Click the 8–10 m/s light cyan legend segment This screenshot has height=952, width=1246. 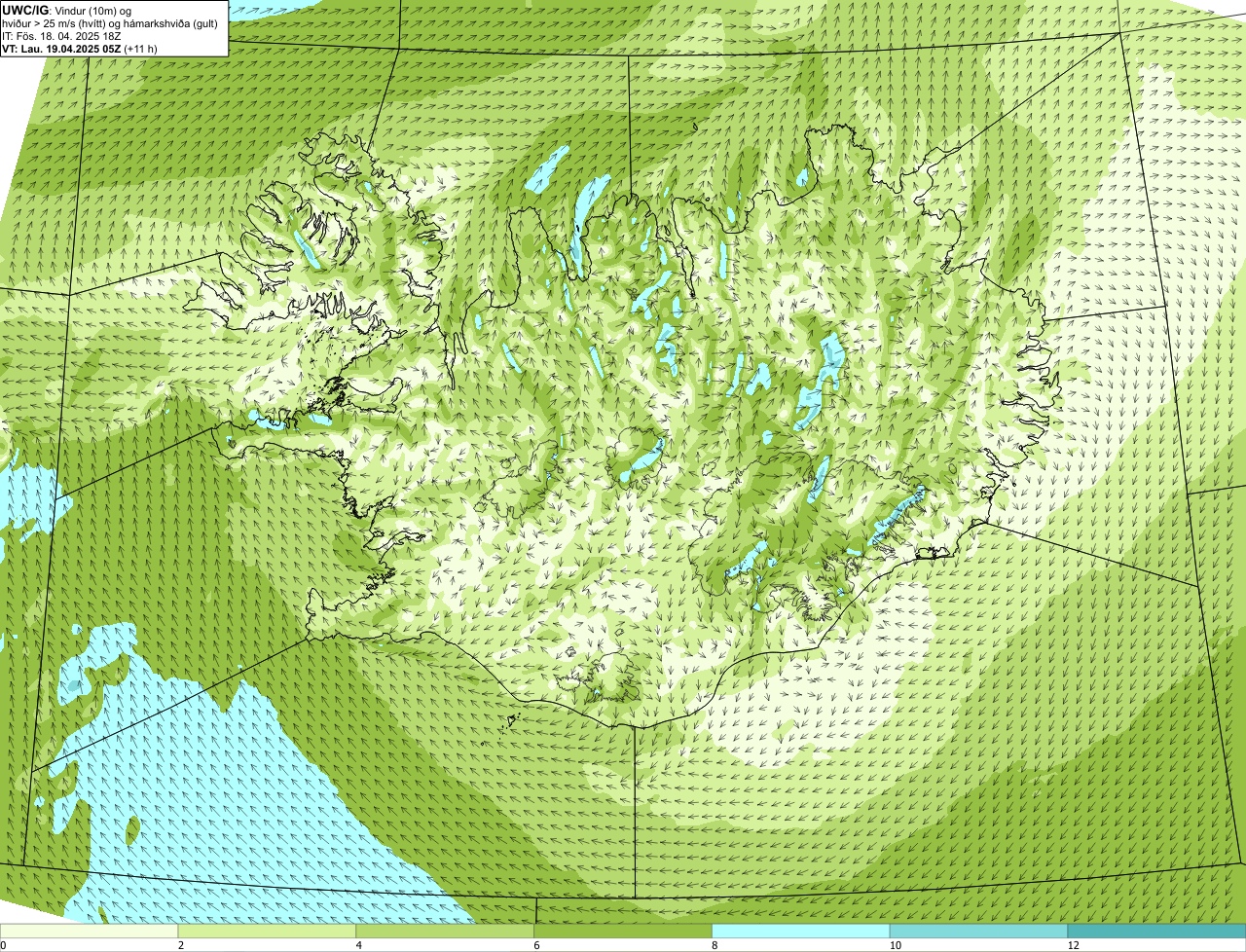point(801,931)
